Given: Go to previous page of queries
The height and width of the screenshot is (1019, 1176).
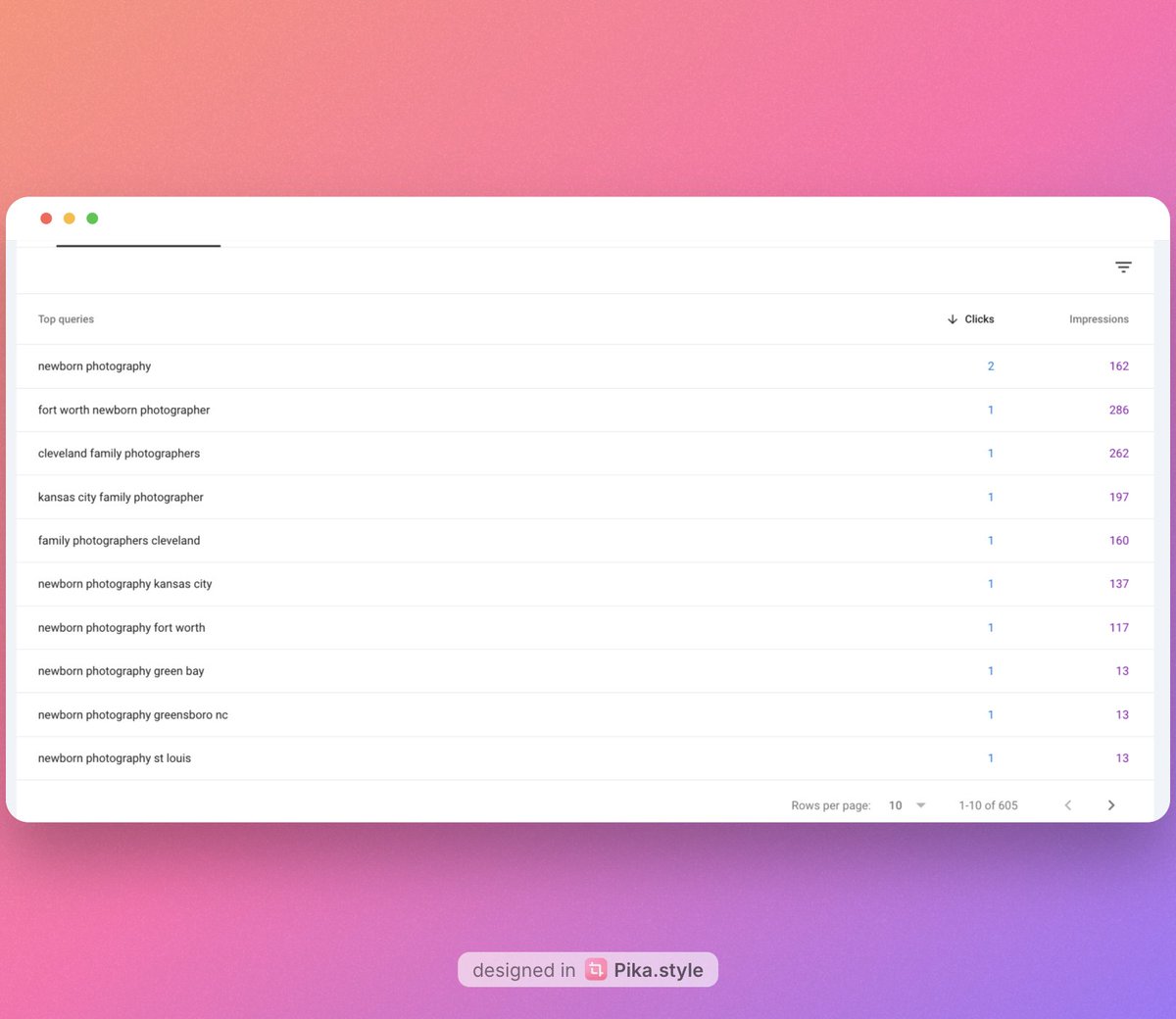Looking at the screenshot, I should (1068, 805).
